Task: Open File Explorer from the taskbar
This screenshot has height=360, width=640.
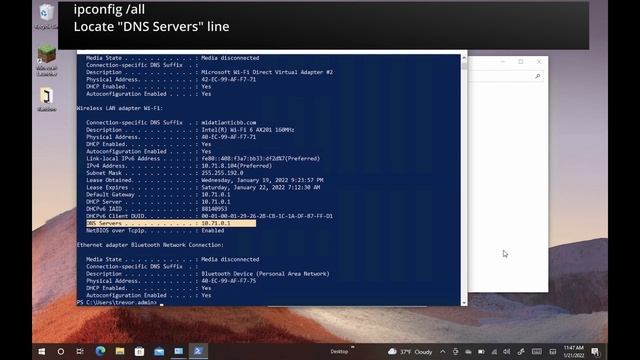Action: point(120,351)
